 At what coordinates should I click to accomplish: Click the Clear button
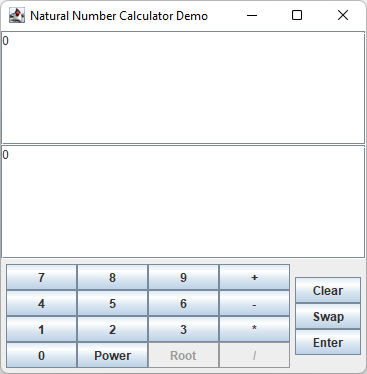pos(328,290)
